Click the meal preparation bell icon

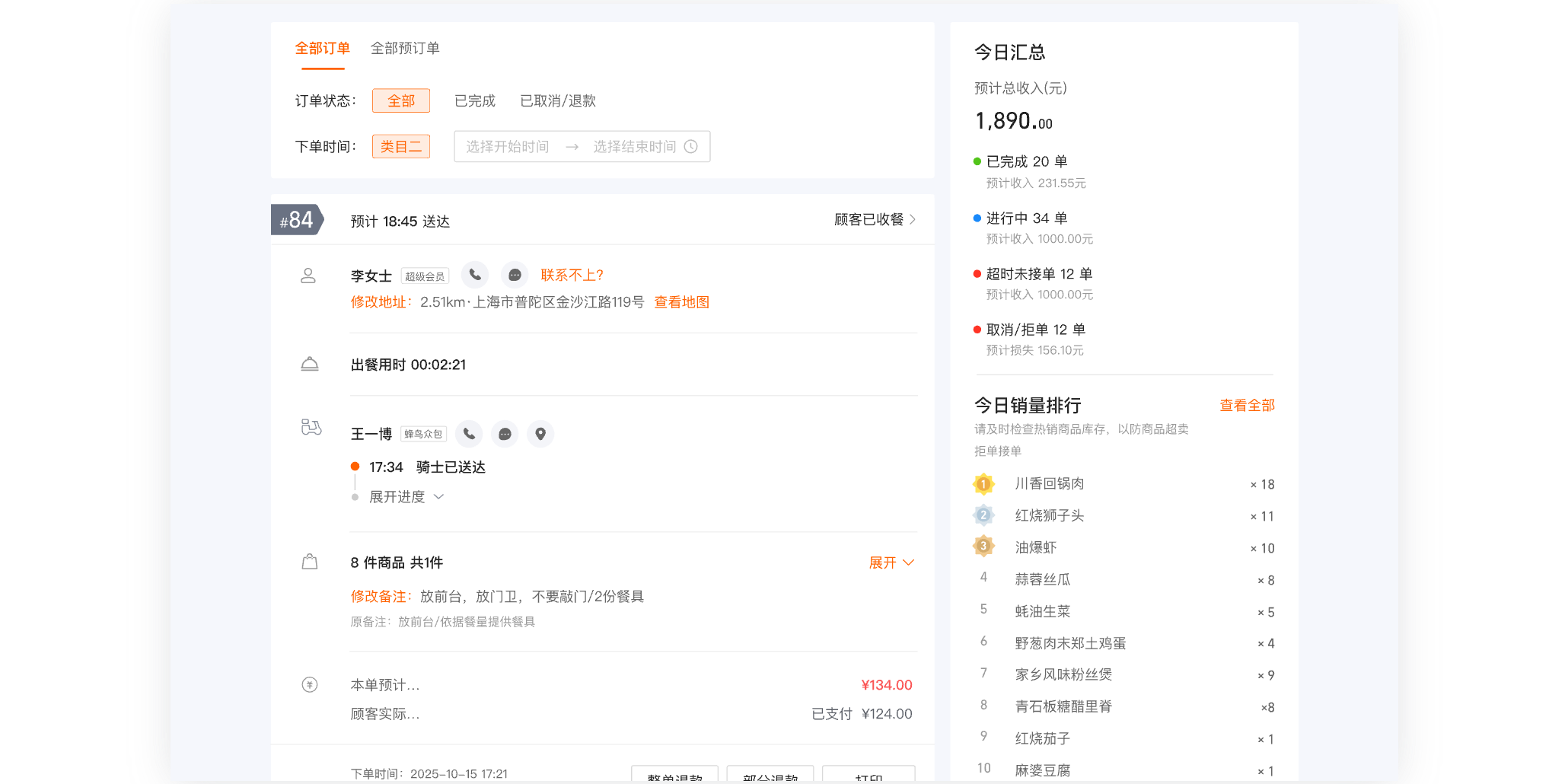click(x=310, y=364)
